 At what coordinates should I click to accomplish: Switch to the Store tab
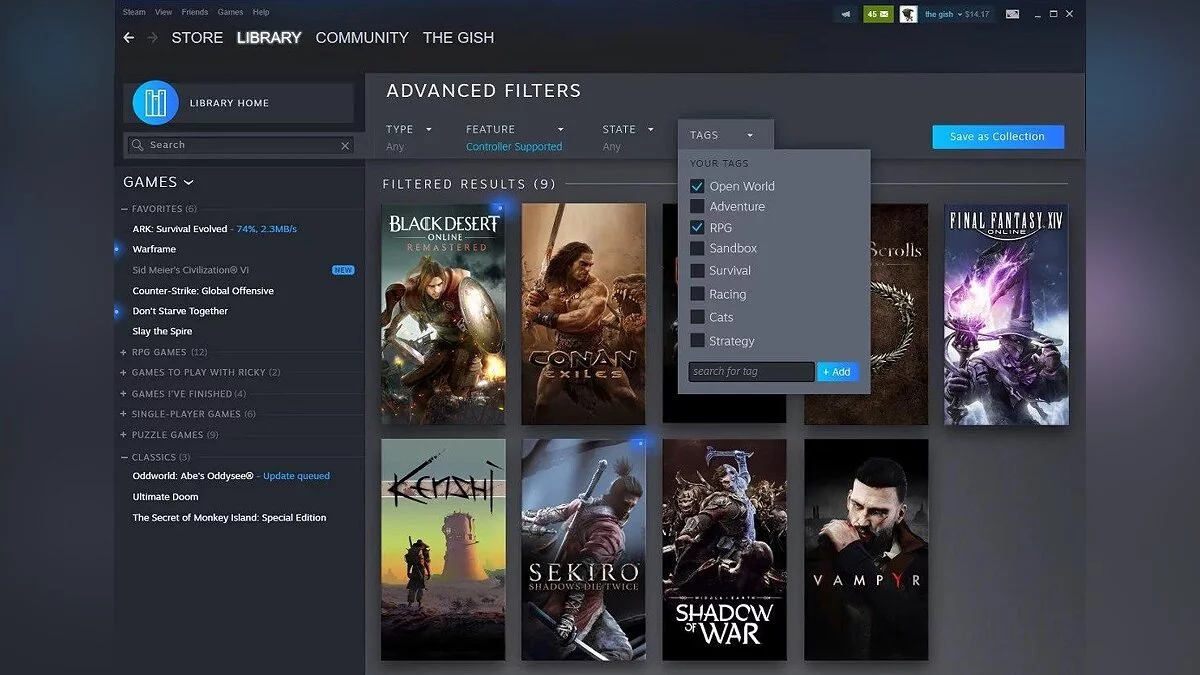[197, 38]
